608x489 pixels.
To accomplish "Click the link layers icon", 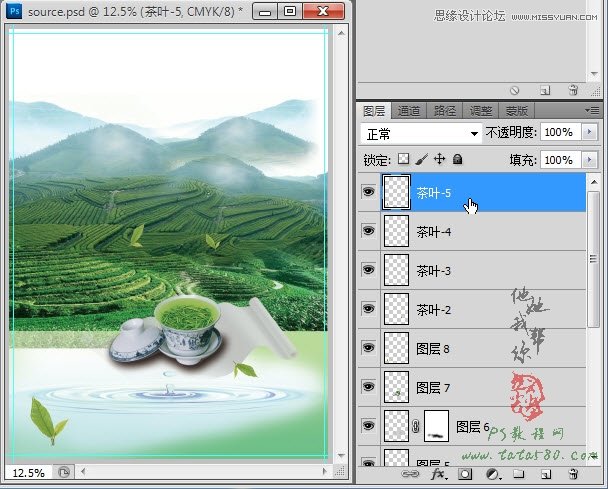I will pyautogui.click(x=409, y=474).
